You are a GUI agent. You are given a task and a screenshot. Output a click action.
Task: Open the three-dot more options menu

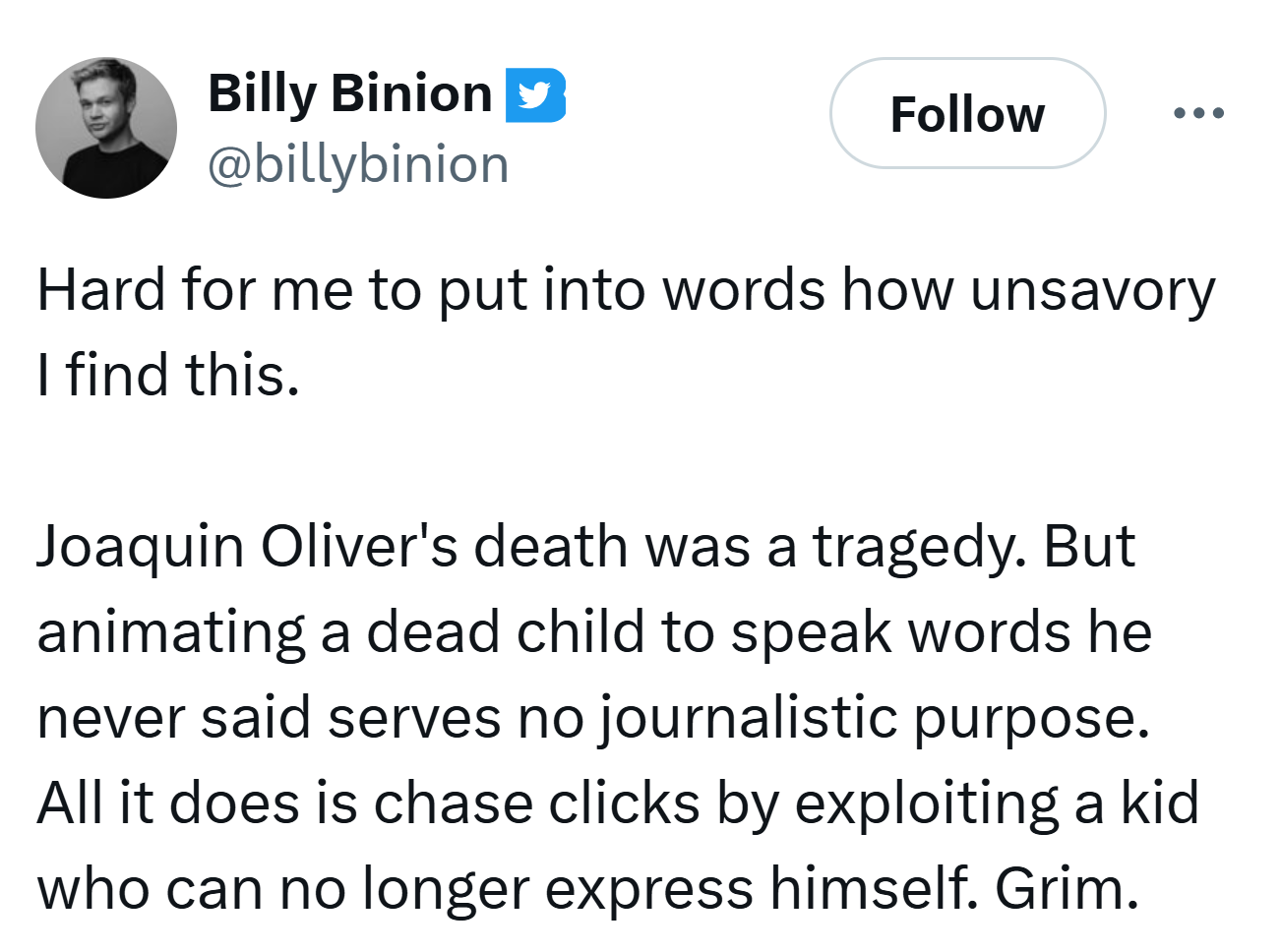(1198, 113)
